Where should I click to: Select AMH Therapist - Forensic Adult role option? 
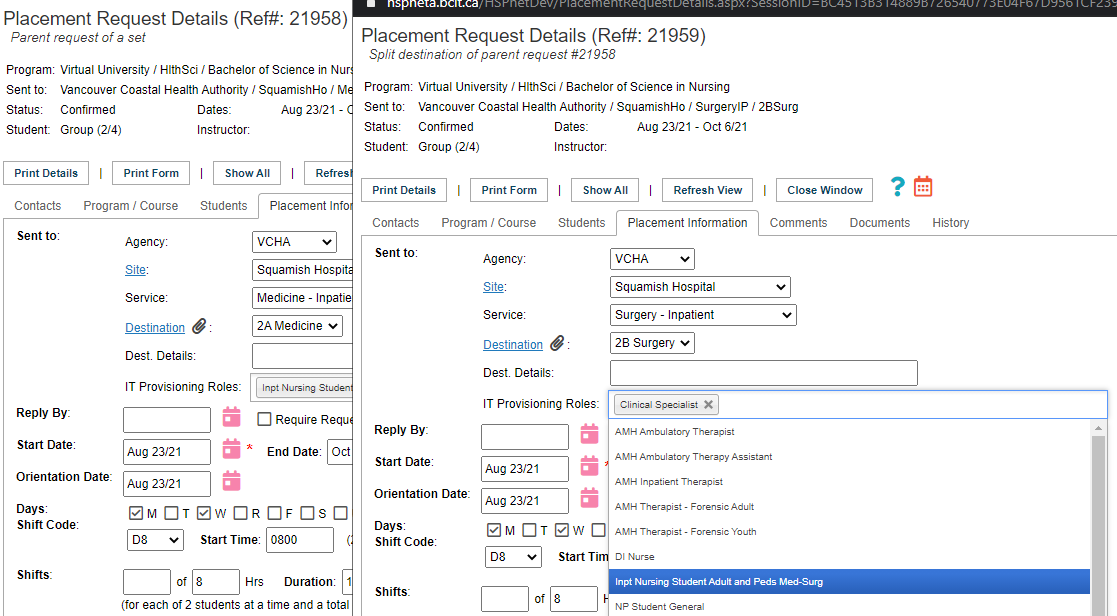(x=849, y=506)
